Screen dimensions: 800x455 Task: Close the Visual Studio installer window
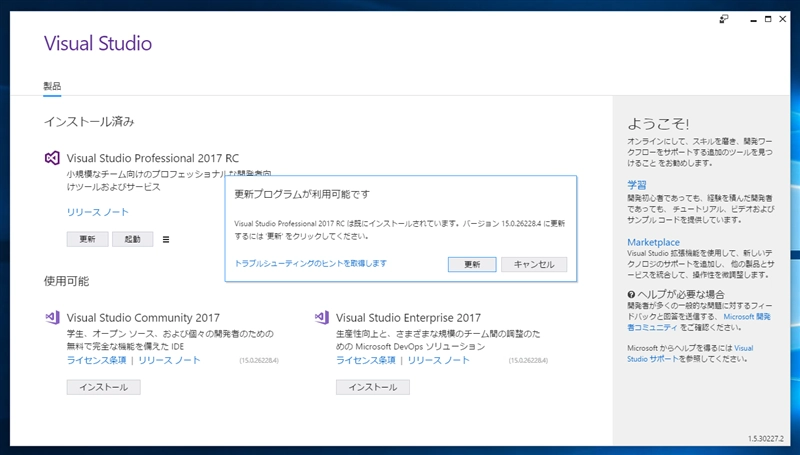[x=783, y=19]
